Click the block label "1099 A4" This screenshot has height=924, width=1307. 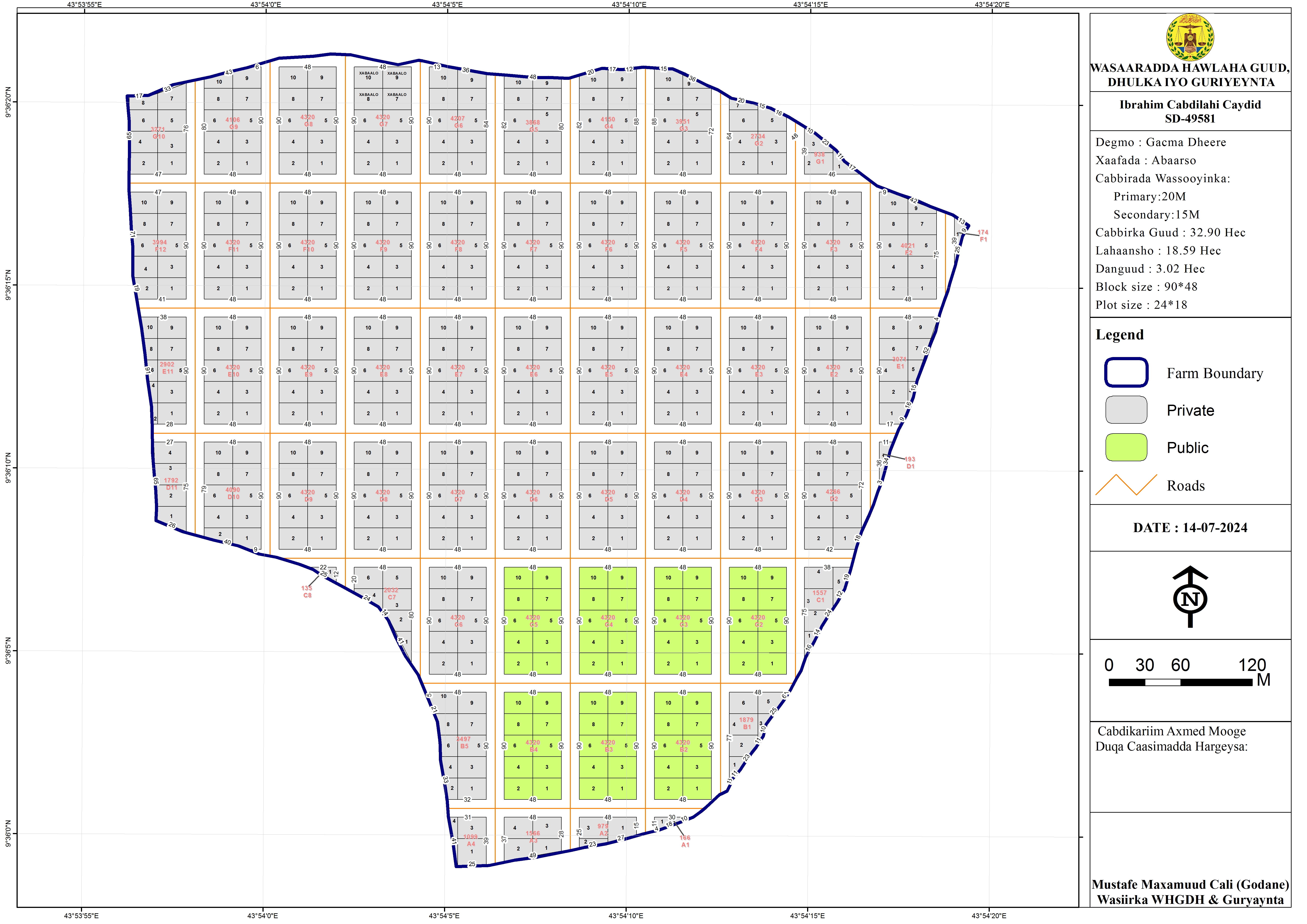pos(471,840)
